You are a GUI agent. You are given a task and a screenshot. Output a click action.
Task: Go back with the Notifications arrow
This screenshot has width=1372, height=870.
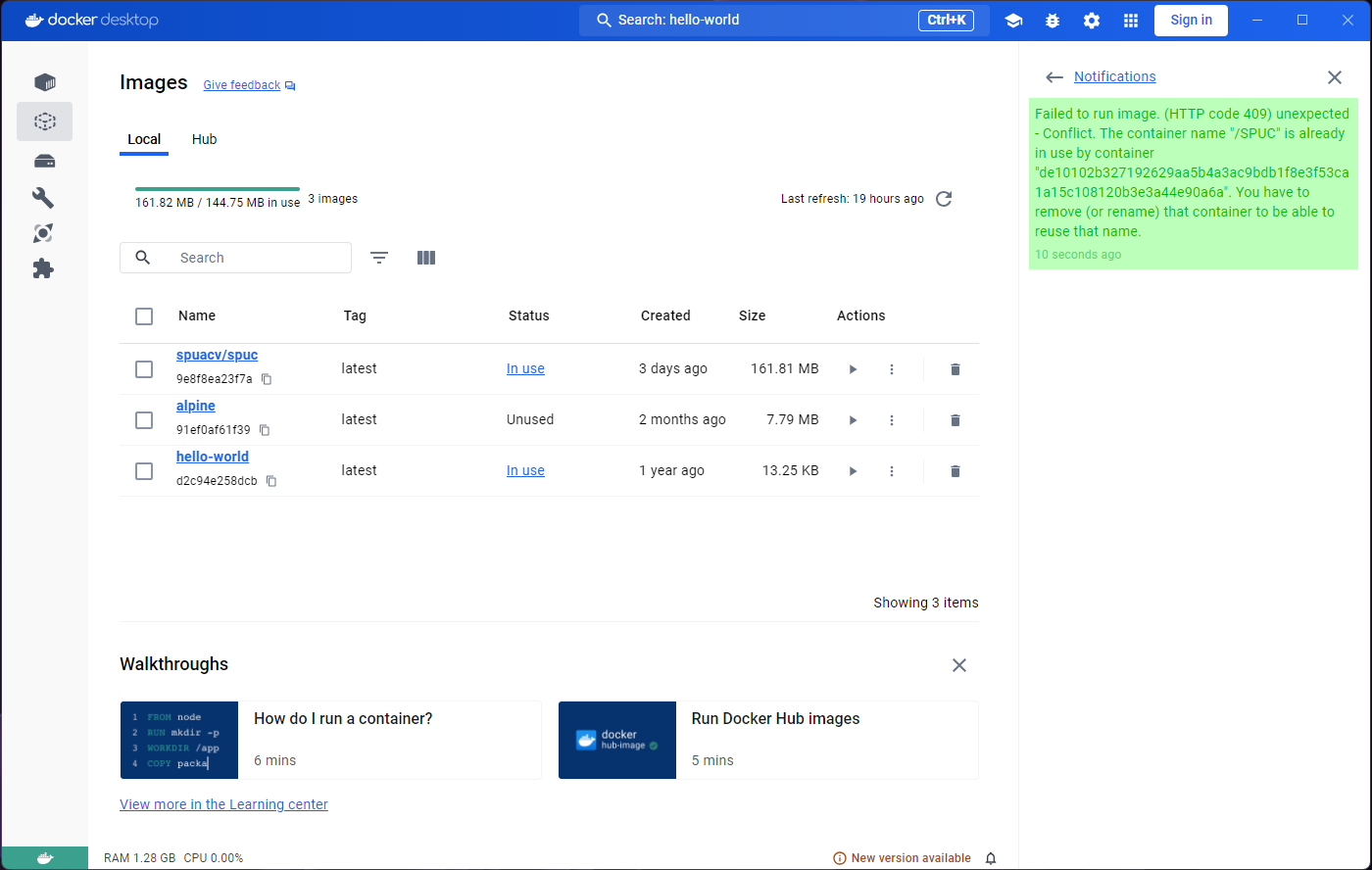tap(1054, 77)
